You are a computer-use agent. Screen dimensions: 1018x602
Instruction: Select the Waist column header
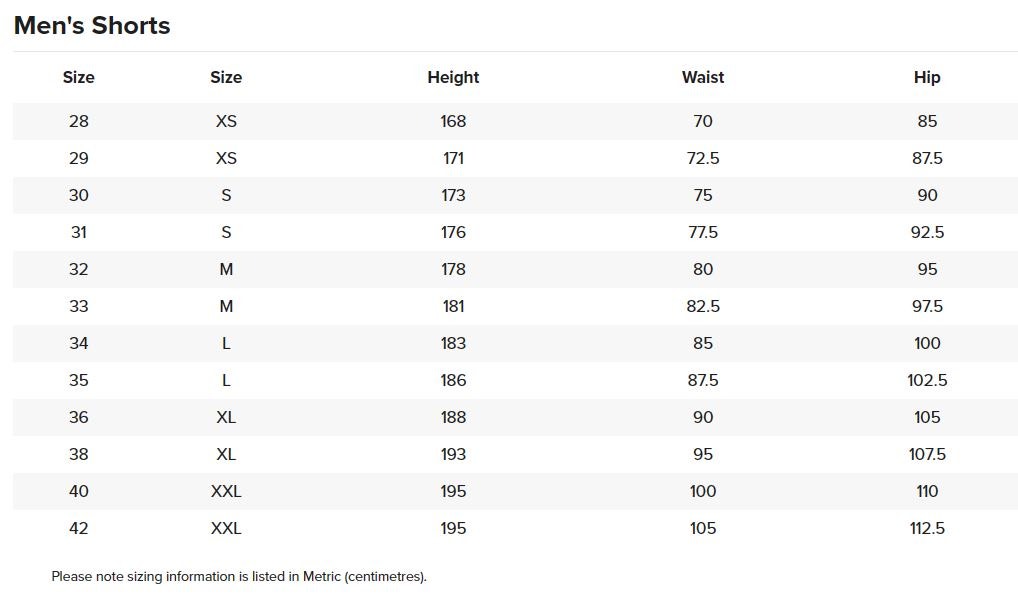point(703,77)
